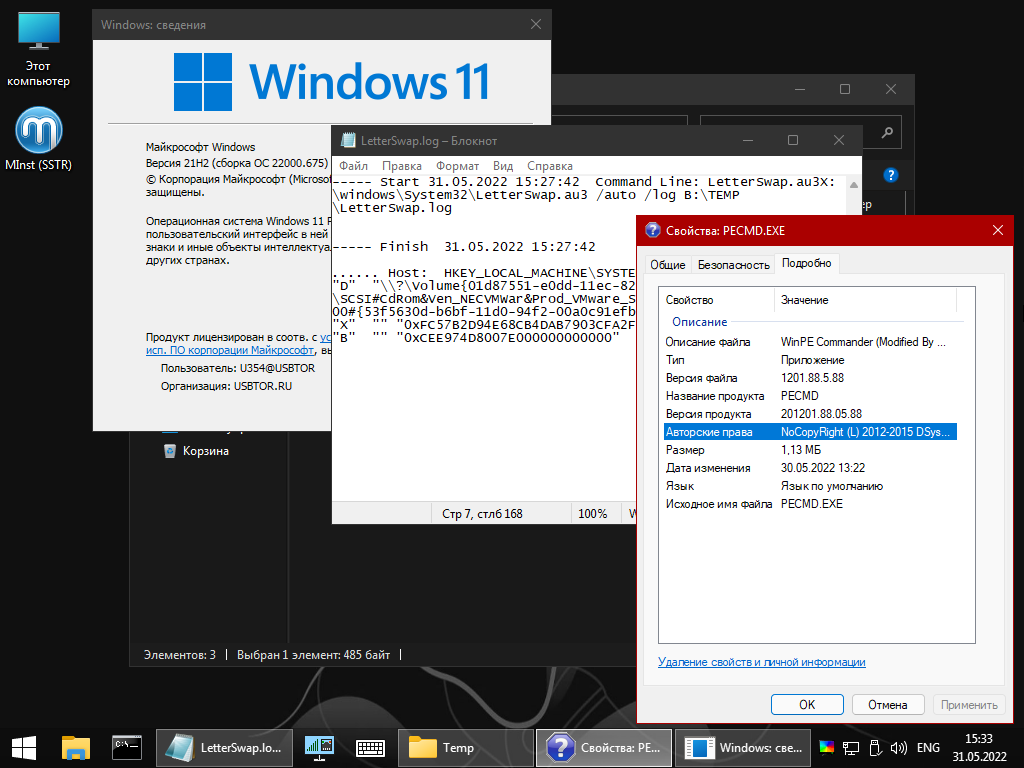This screenshot has height=768, width=1024.
Task: Click the Notepad scrollbar up arrow
Action: pos(854,185)
